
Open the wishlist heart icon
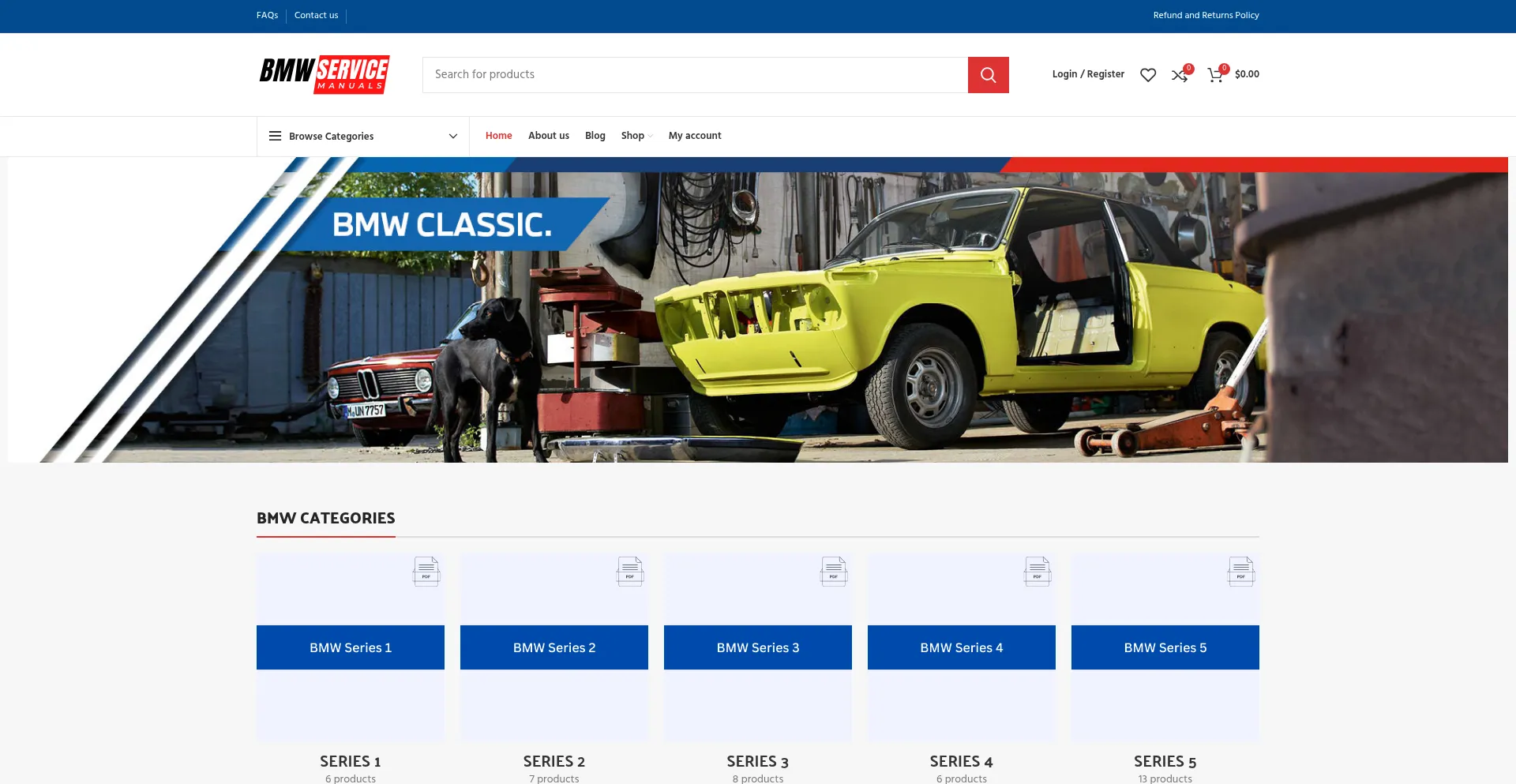pos(1148,75)
